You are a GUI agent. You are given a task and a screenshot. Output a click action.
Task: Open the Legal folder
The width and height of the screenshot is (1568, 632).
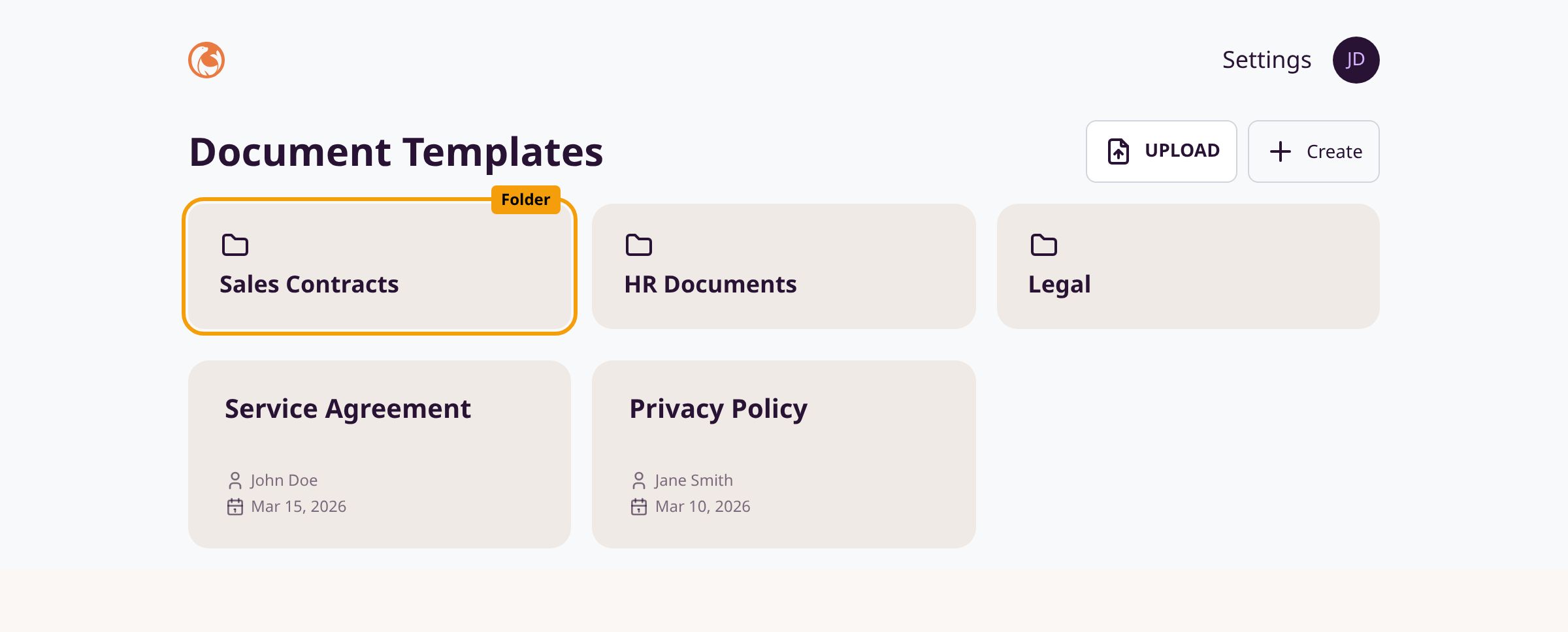pos(1188,266)
